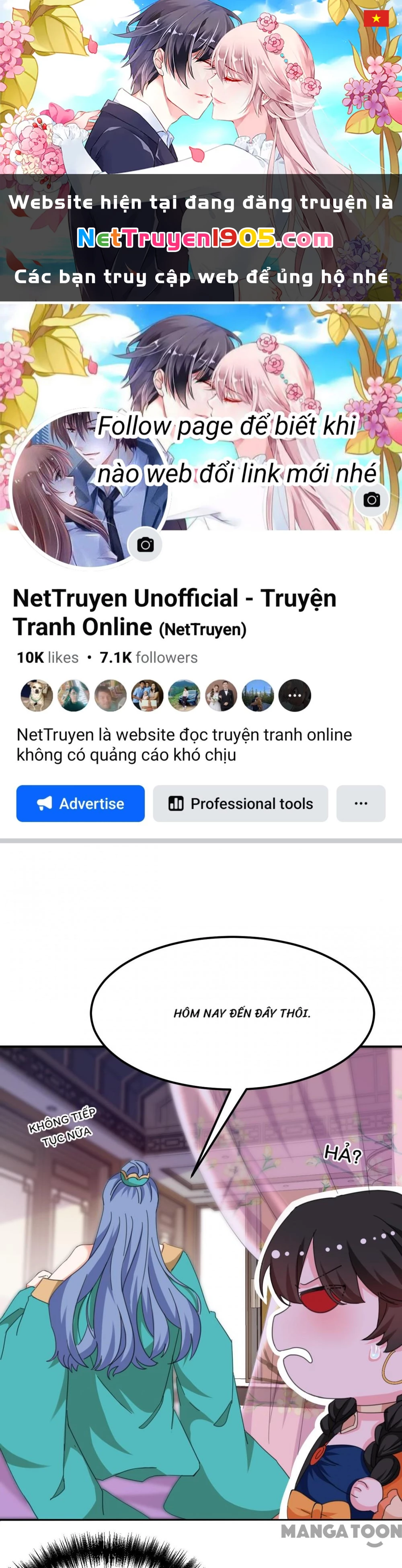Click the megaphone icon on Advertise
This screenshot has height=1568, width=402.
tap(45, 803)
